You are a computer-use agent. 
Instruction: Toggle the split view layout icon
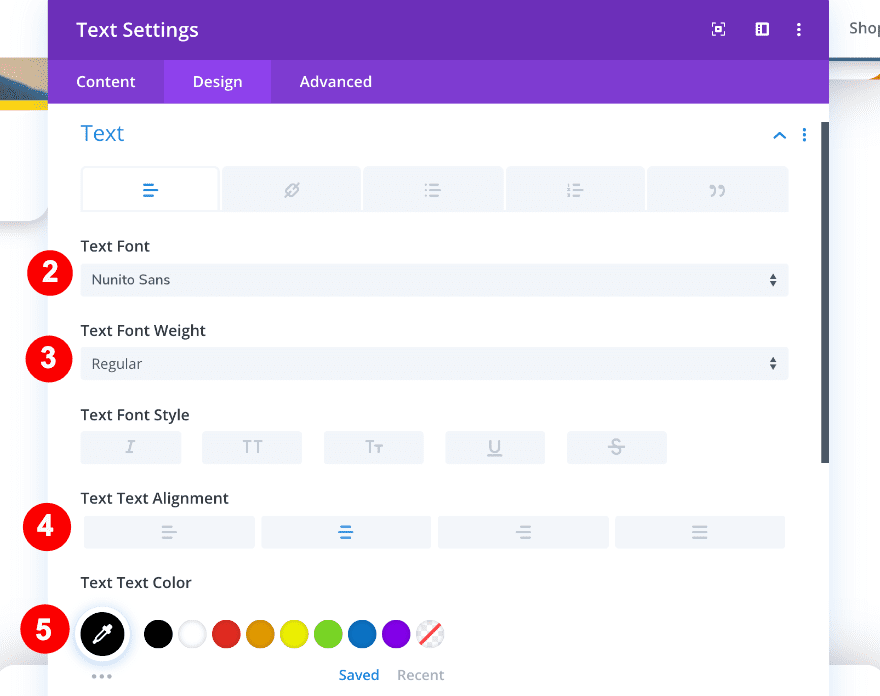tap(762, 30)
